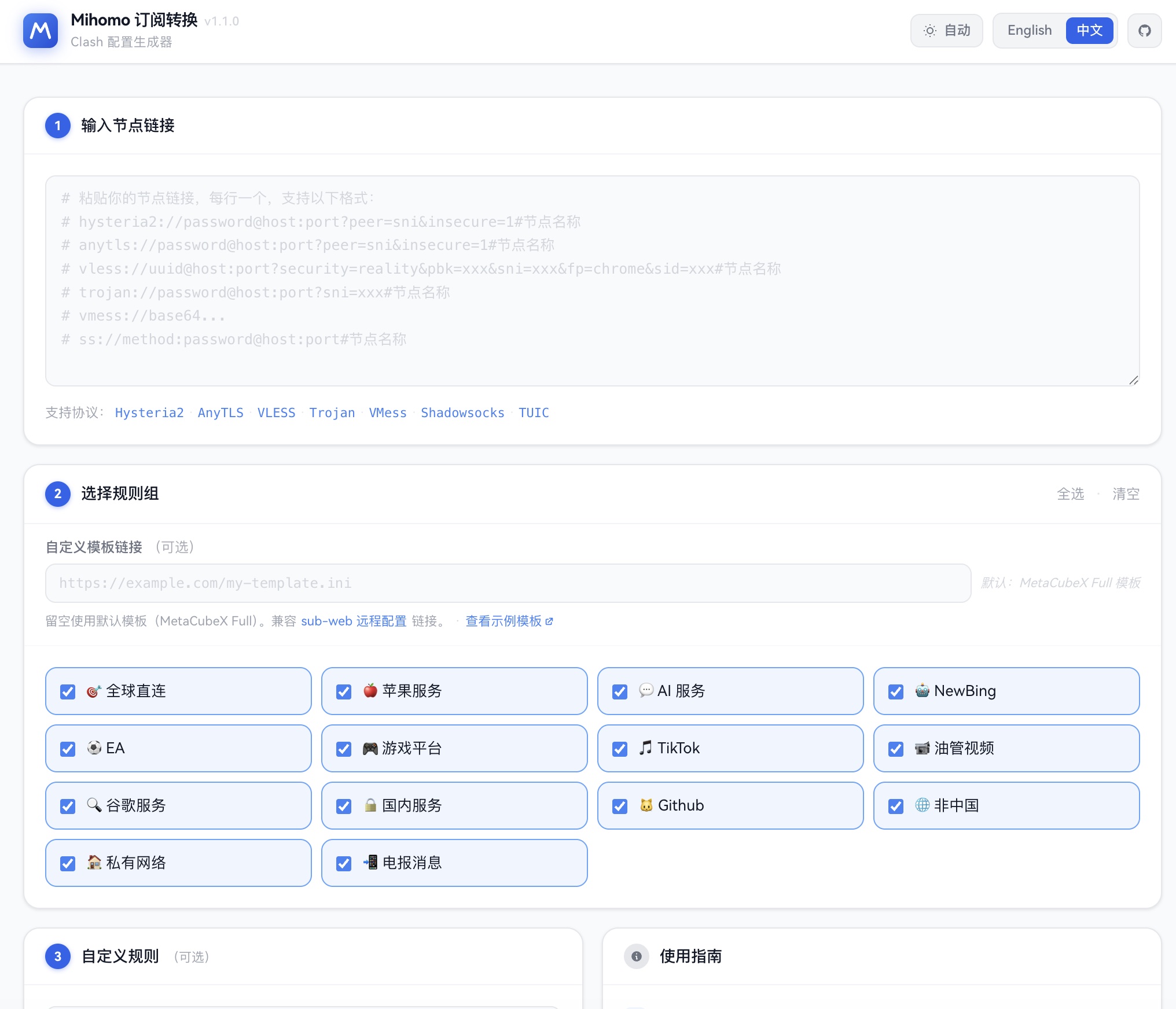Click the info icon beside 使用指南
The height and width of the screenshot is (1009, 1176).
pos(636,956)
